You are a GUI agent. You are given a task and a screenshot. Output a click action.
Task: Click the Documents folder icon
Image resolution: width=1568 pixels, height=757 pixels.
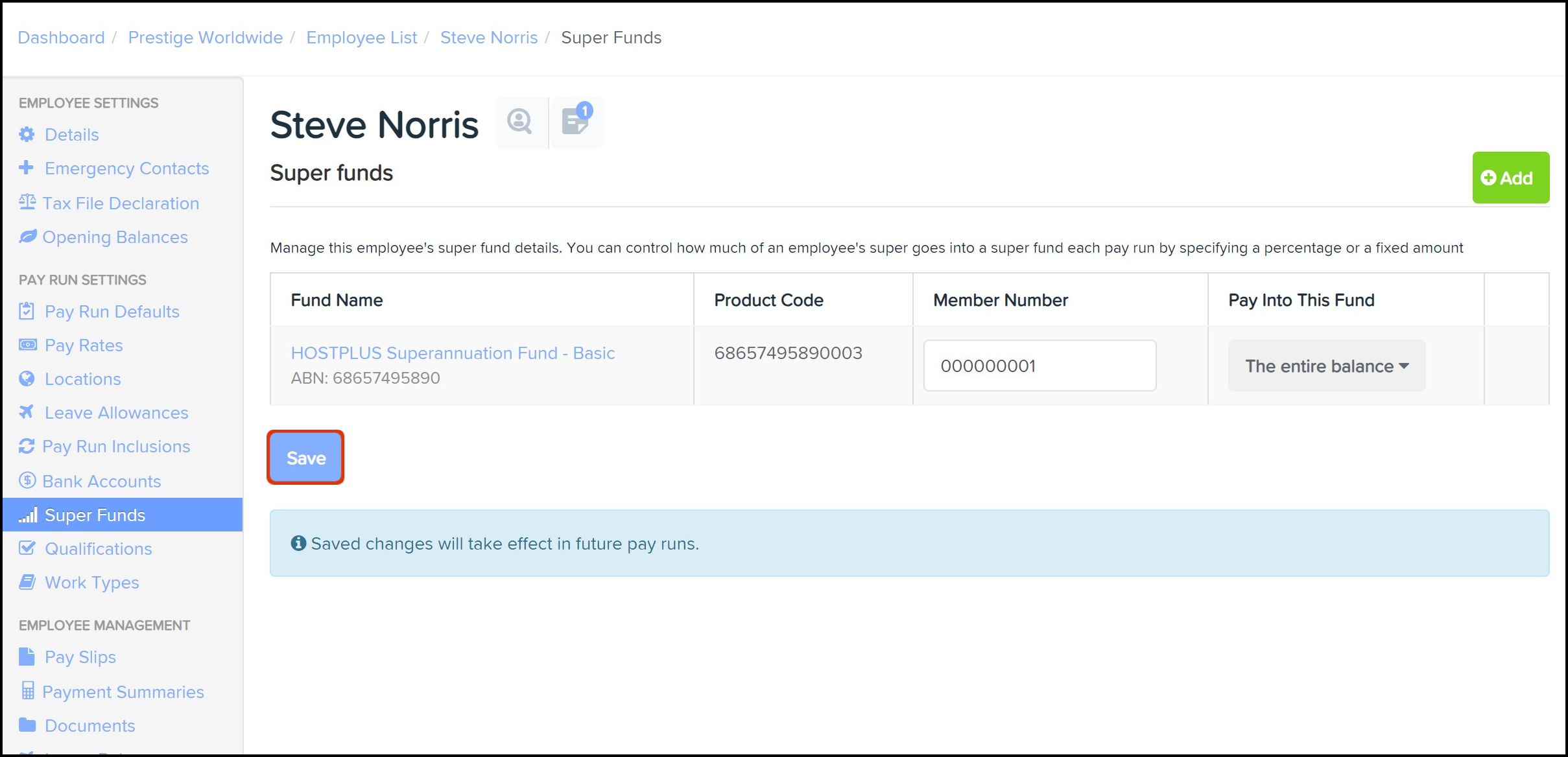point(27,725)
